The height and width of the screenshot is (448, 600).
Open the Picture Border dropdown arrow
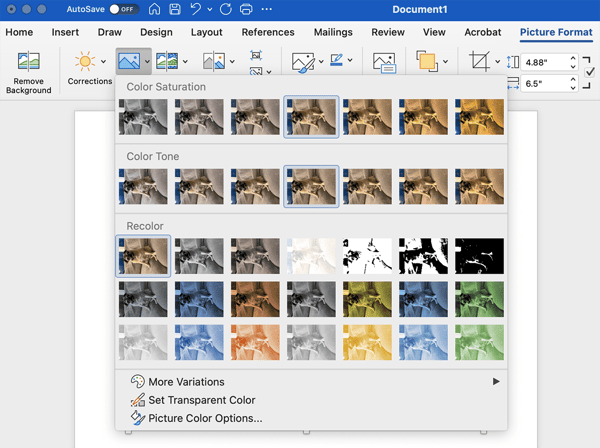(350, 60)
